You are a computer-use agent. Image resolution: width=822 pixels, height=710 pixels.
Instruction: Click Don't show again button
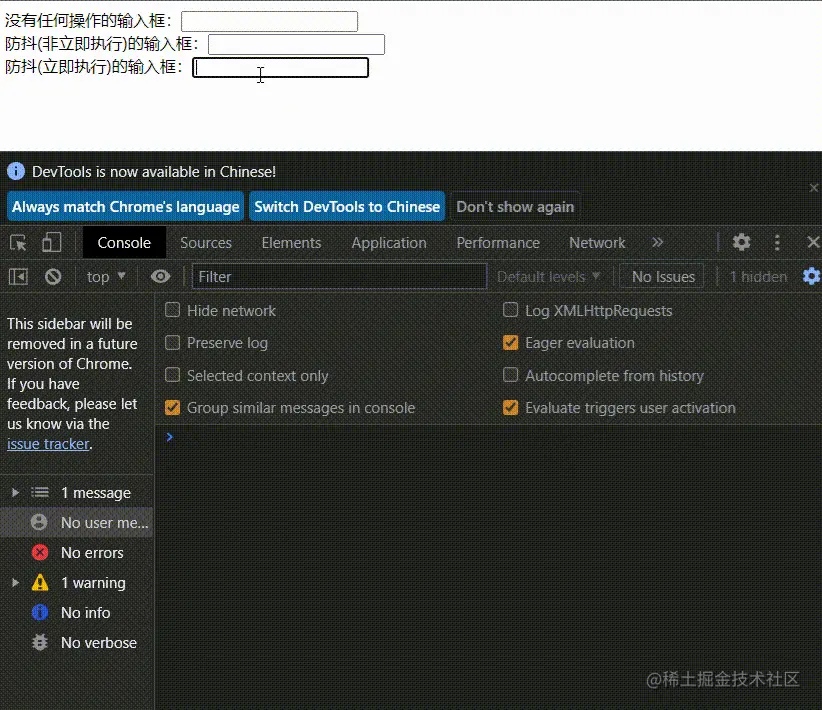[x=515, y=207]
